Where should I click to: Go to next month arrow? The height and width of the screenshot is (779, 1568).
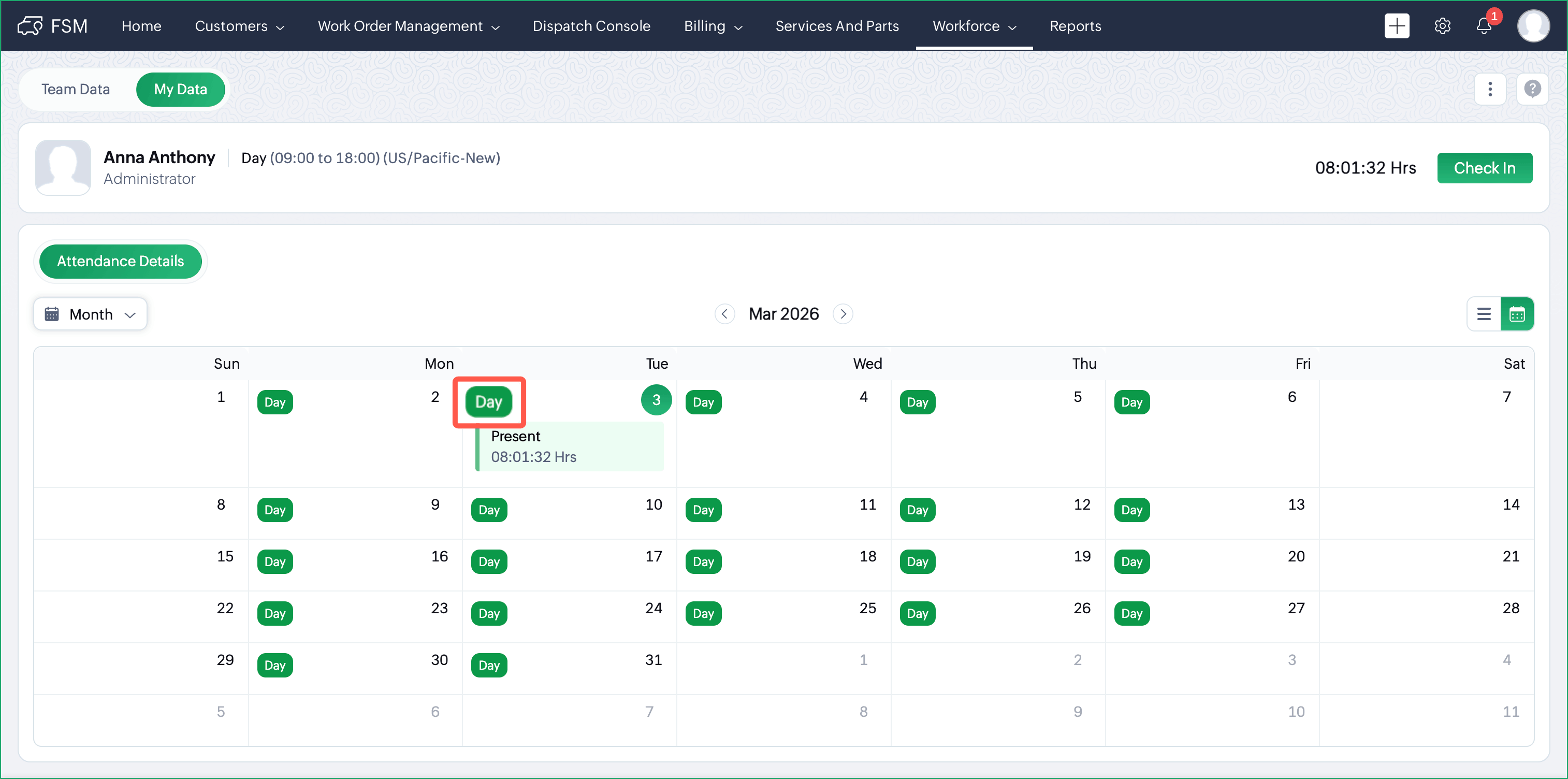coord(843,314)
